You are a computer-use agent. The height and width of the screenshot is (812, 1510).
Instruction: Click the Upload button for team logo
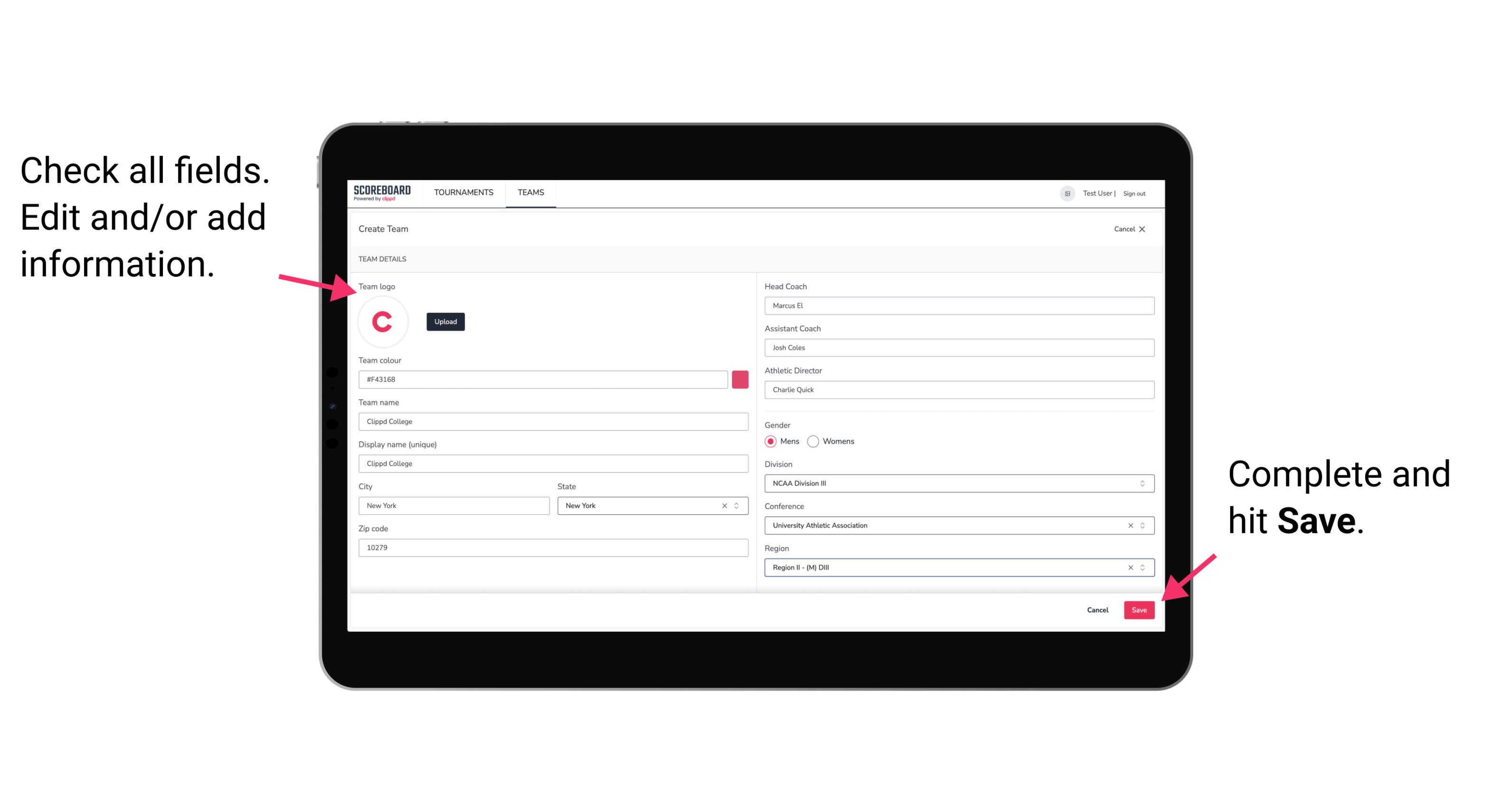[x=446, y=321]
